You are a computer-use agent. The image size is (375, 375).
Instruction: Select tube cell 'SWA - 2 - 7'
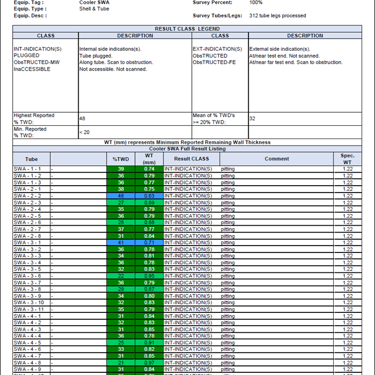click(x=32, y=229)
